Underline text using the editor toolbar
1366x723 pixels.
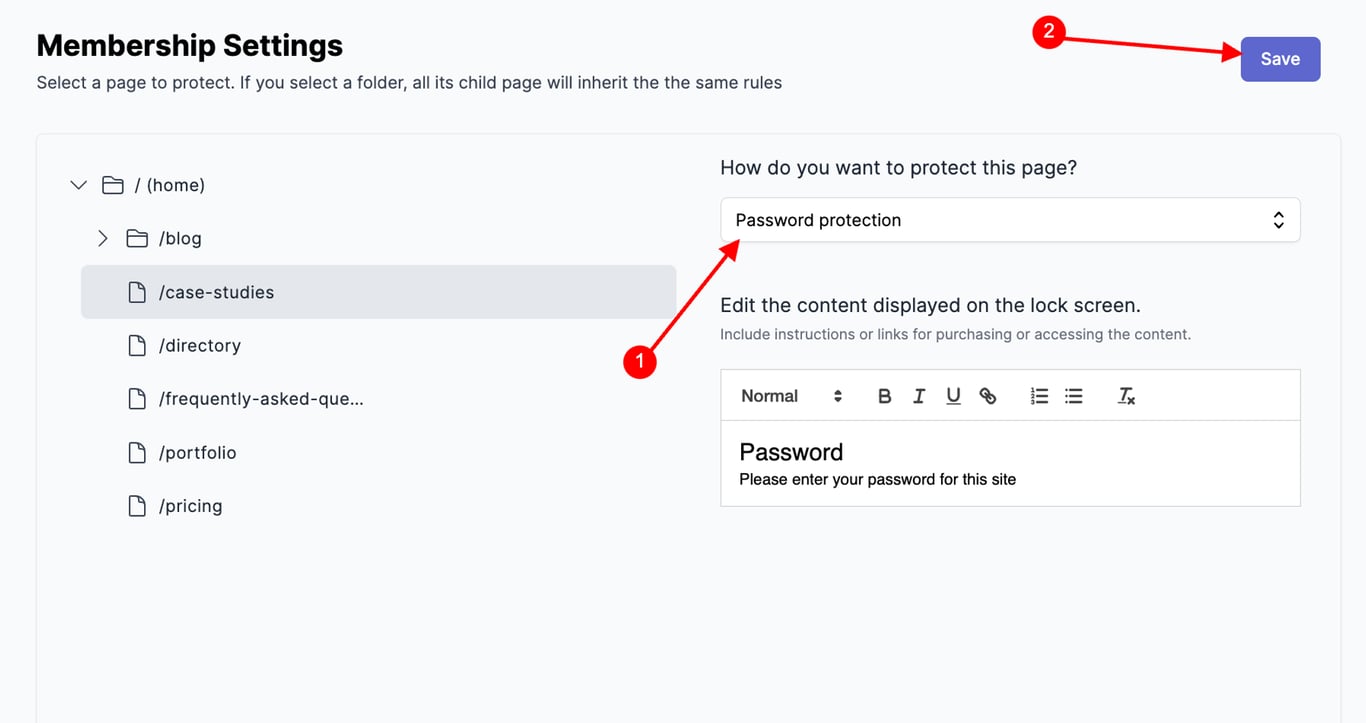(x=953, y=396)
